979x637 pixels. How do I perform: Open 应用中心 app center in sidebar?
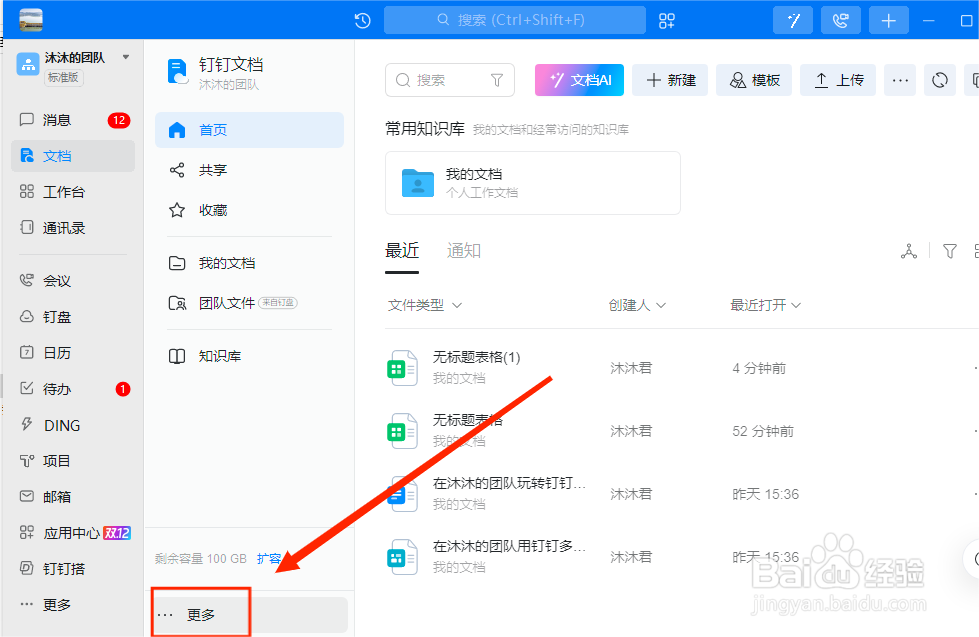pos(73,533)
